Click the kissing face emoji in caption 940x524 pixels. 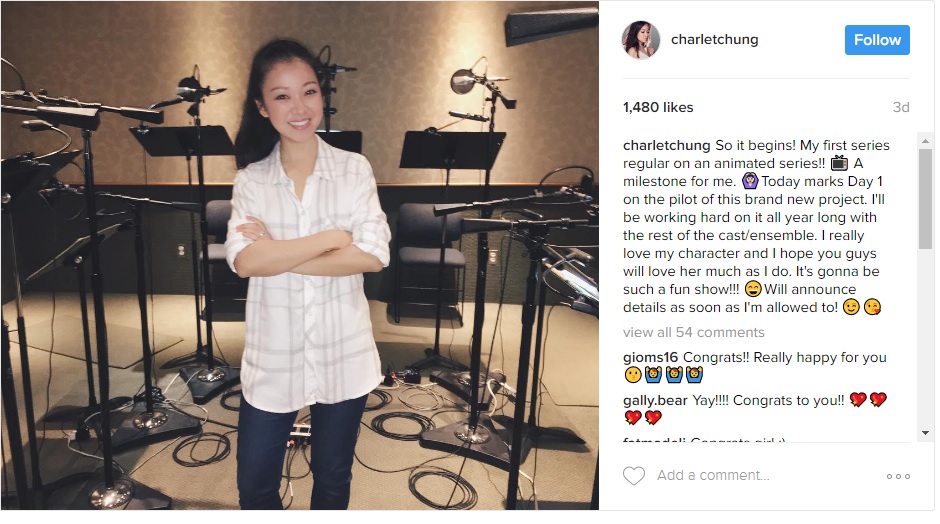point(872,307)
